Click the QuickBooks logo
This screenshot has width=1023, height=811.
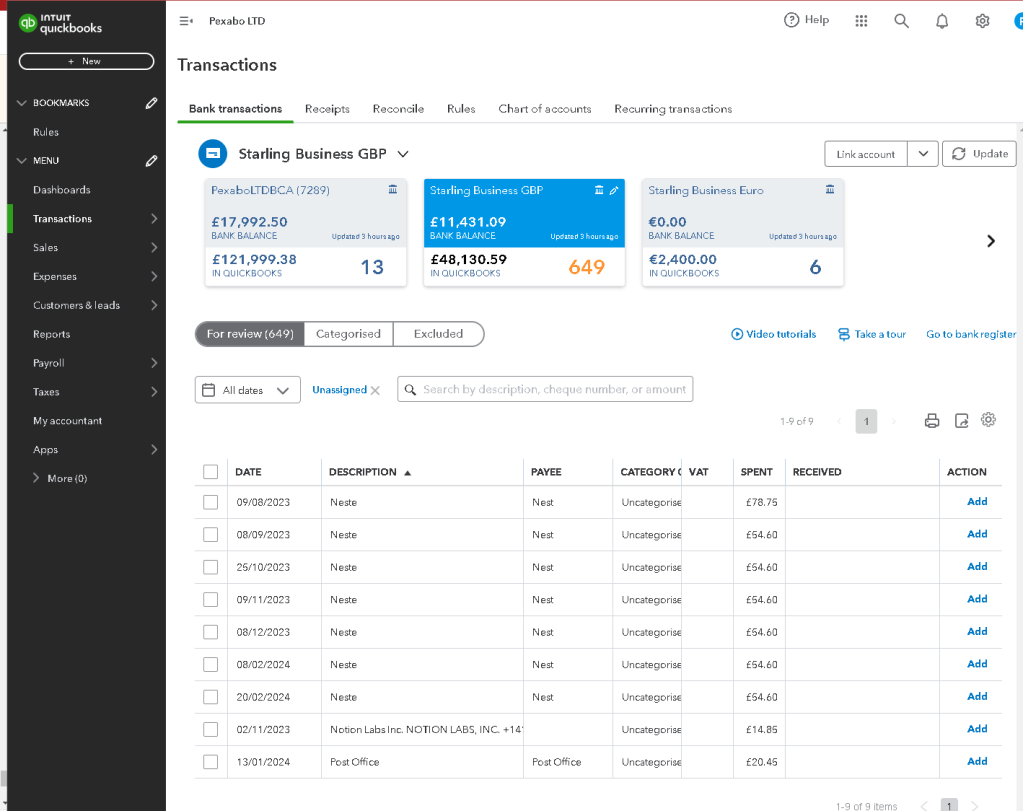pos(60,23)
